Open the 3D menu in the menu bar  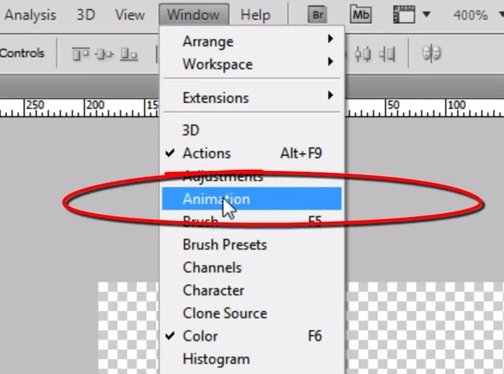(86, 15)
